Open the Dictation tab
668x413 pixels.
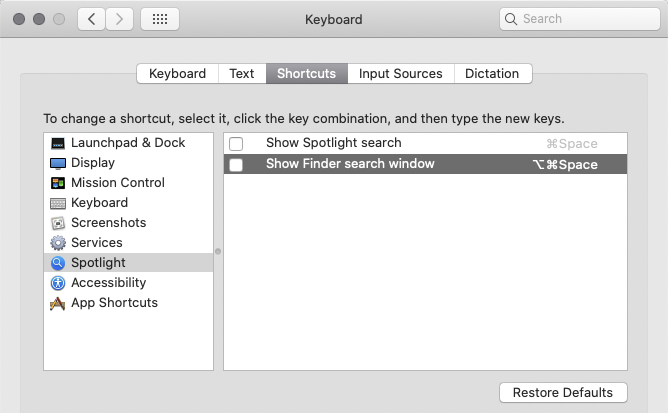pos(492,74)
